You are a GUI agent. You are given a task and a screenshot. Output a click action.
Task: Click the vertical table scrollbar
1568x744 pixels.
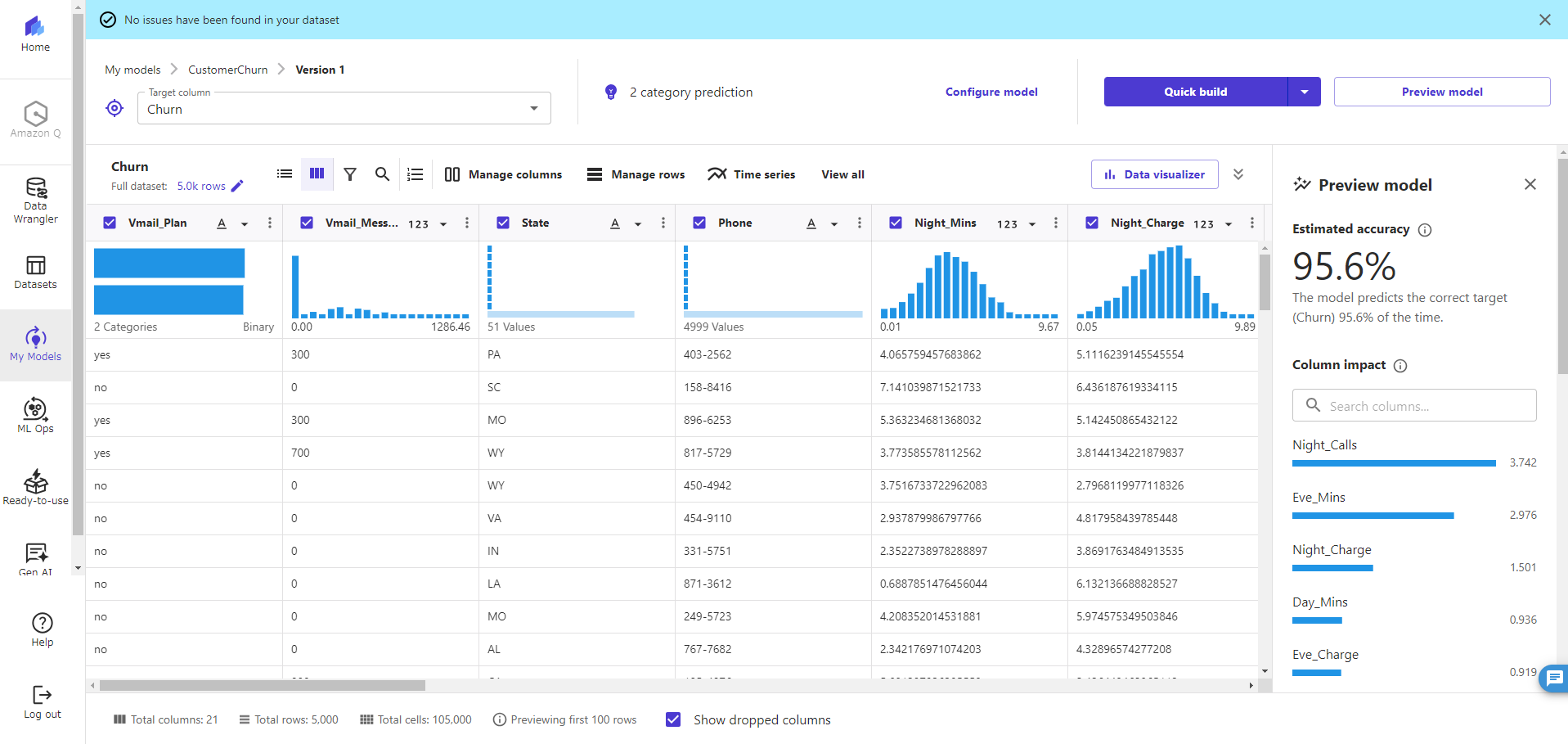point(1265,282)
